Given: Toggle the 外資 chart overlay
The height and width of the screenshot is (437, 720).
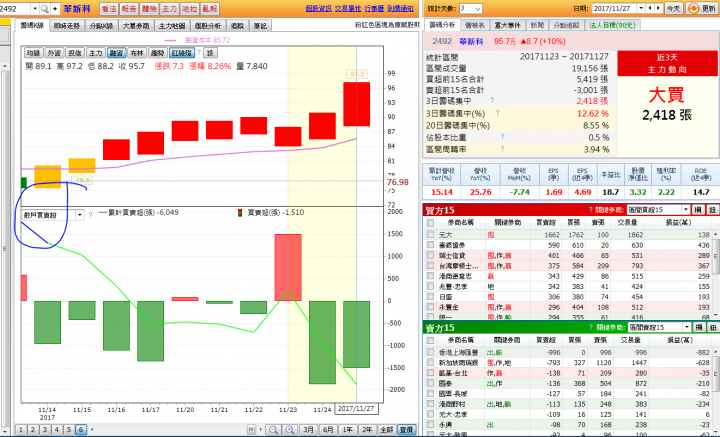Looking at the screenshot, I should tap(54, 53).
